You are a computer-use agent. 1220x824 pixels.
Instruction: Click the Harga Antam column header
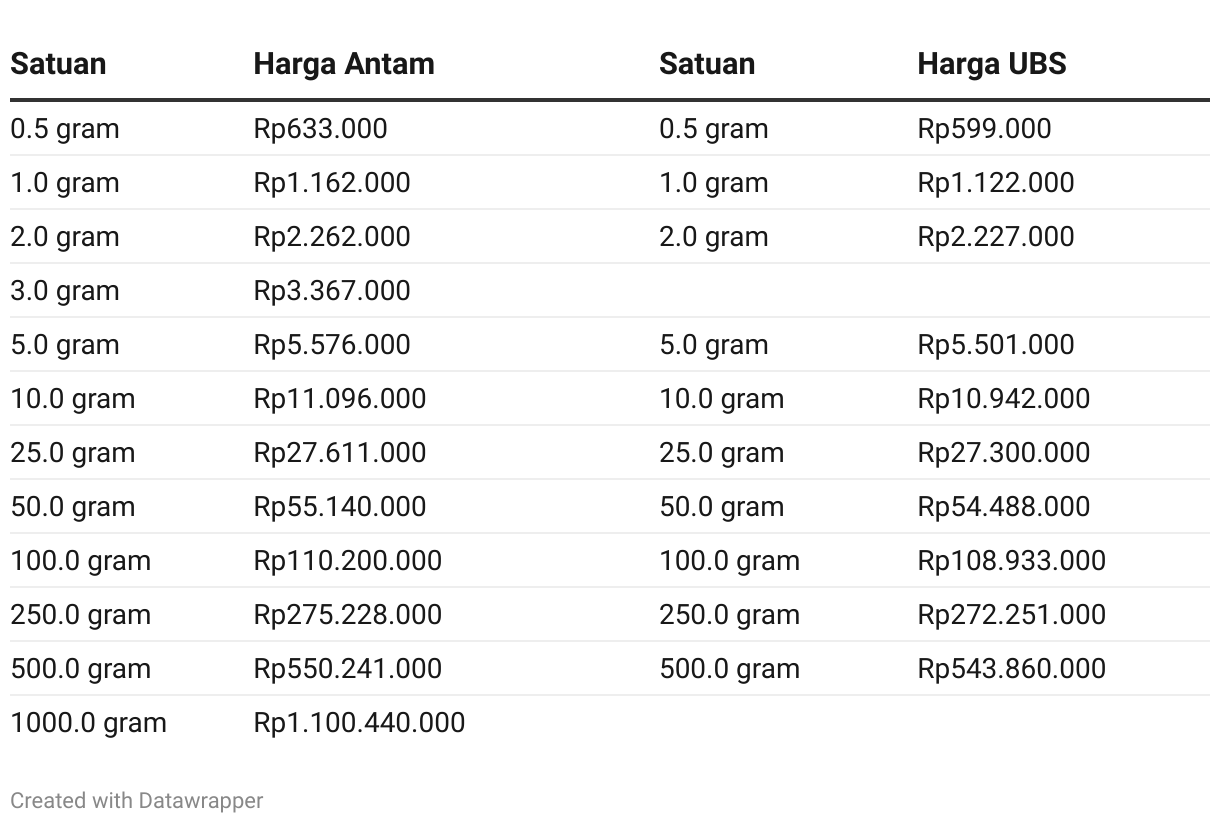tap(344, 64)
